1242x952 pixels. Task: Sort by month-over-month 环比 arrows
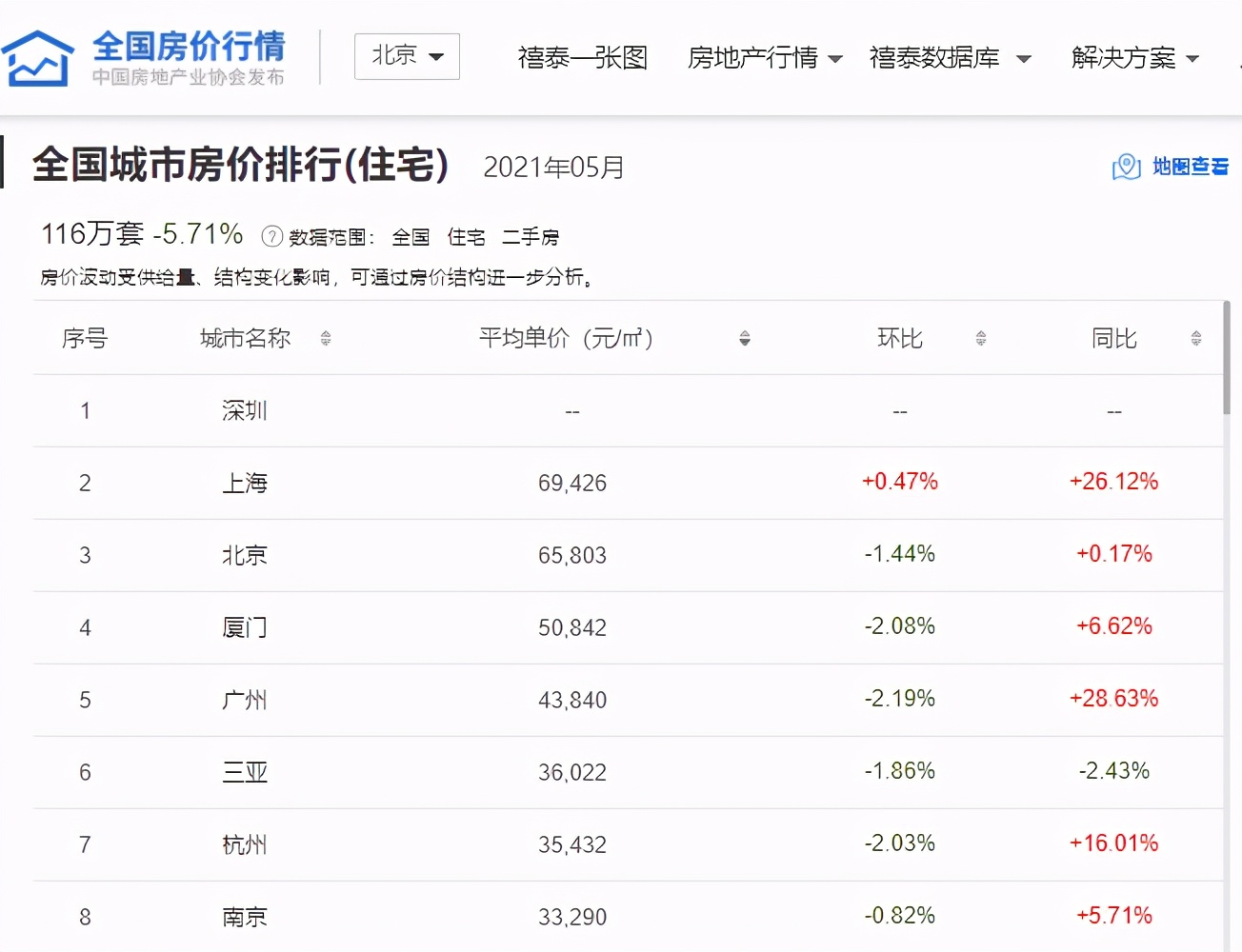pyautogui.click(x=981, y=338)
